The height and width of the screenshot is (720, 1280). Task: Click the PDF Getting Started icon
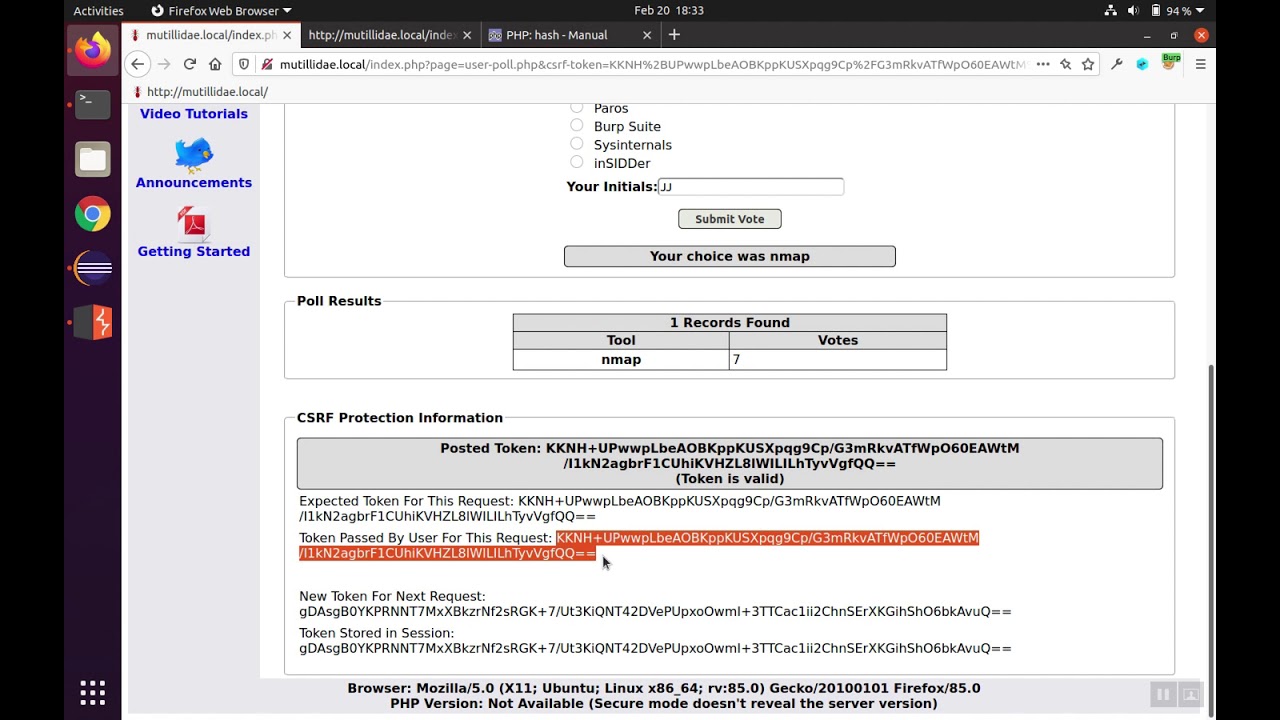click(192, 224)
